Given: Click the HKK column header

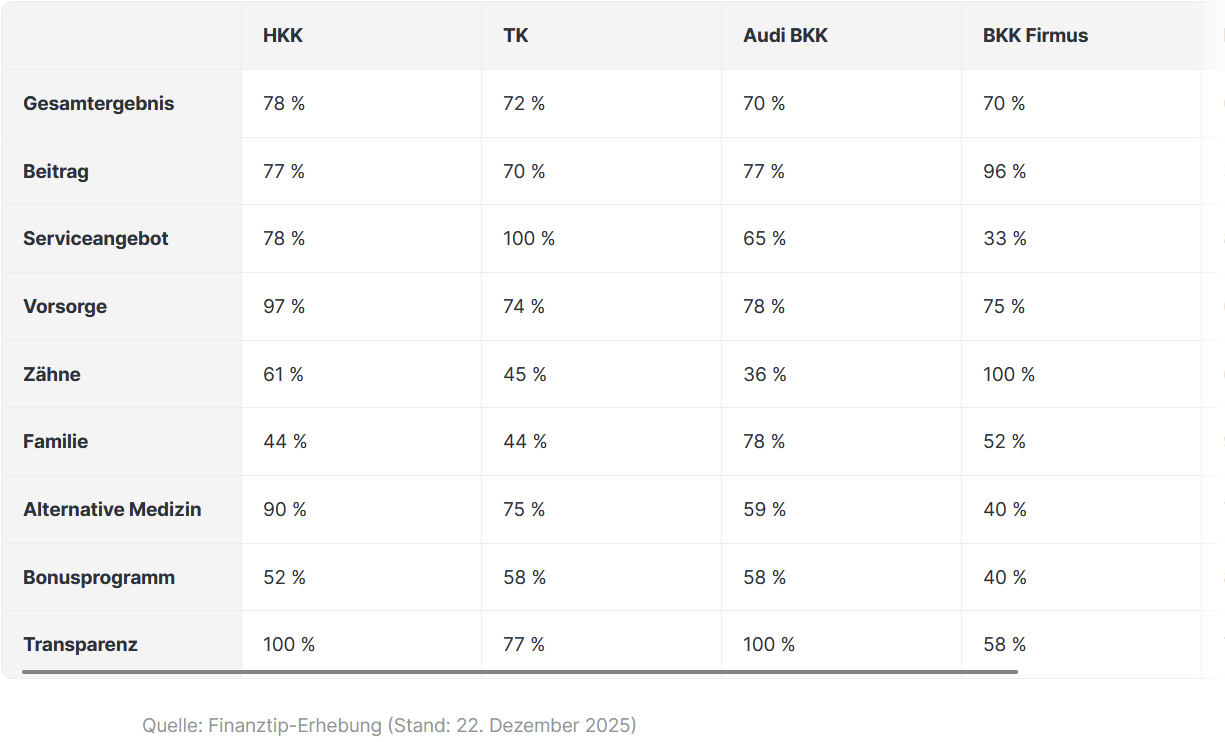Looking at the screenshot, I should tap(283, 36).
